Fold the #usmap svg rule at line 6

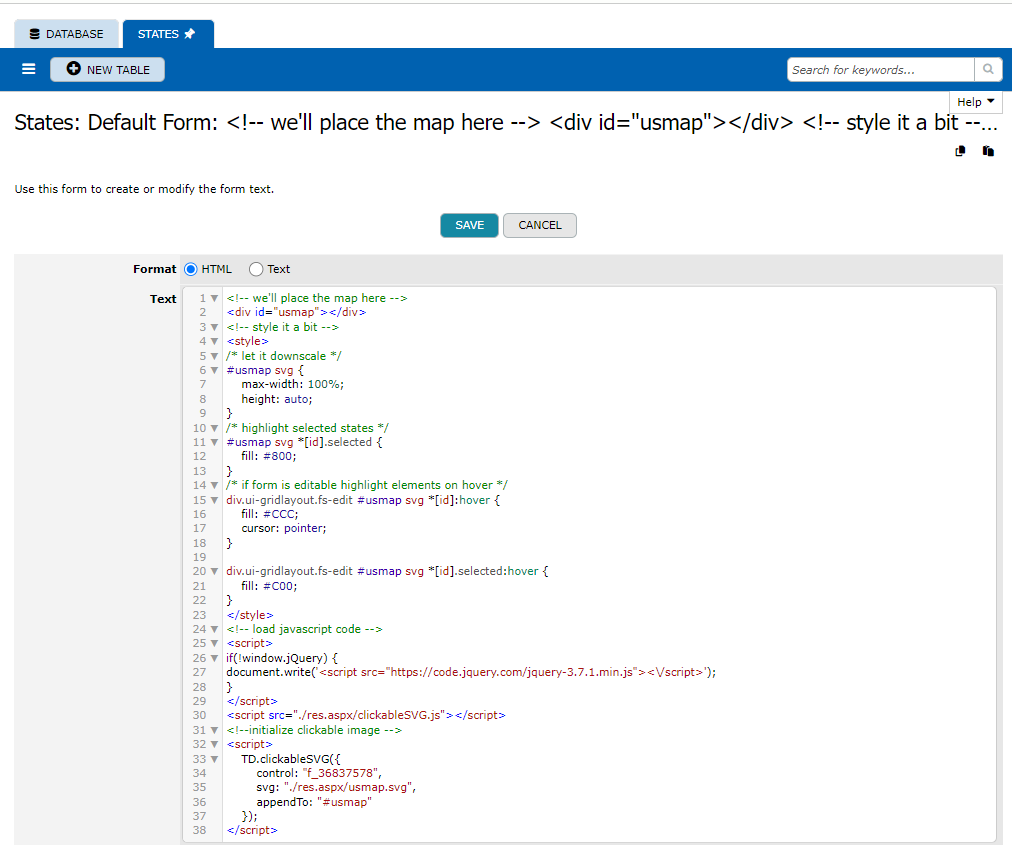click(214, 371)
